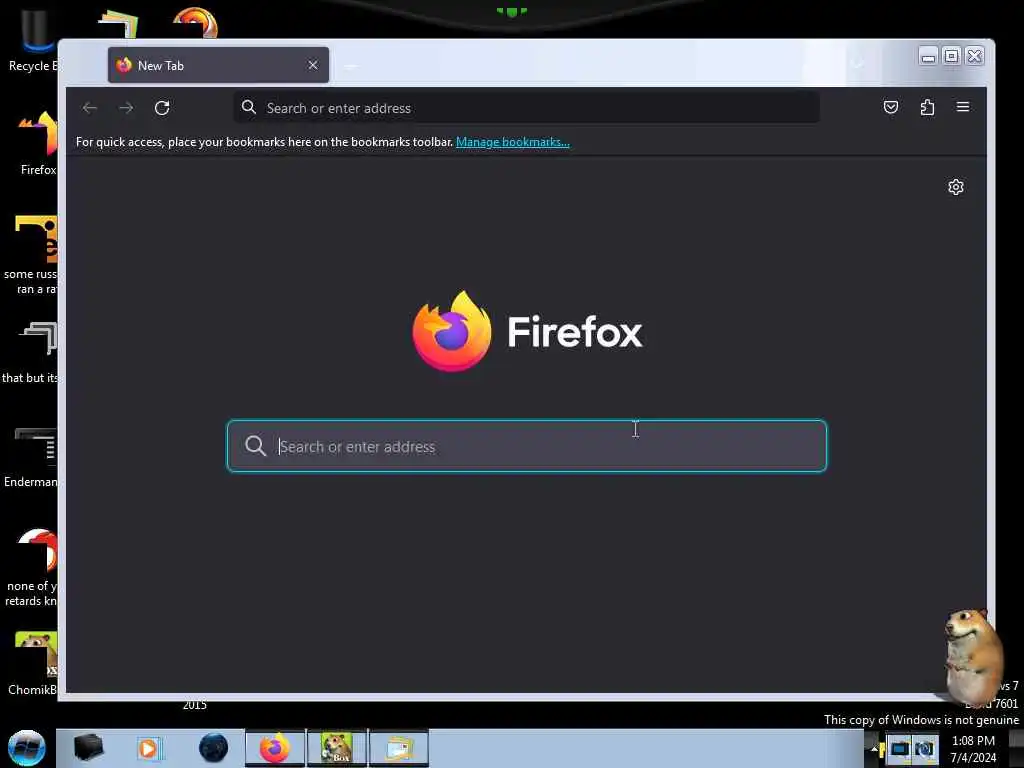Viewport: 1024px width, 768px height.
Task: Close the New Tab tab
Action: coord(313,65)
